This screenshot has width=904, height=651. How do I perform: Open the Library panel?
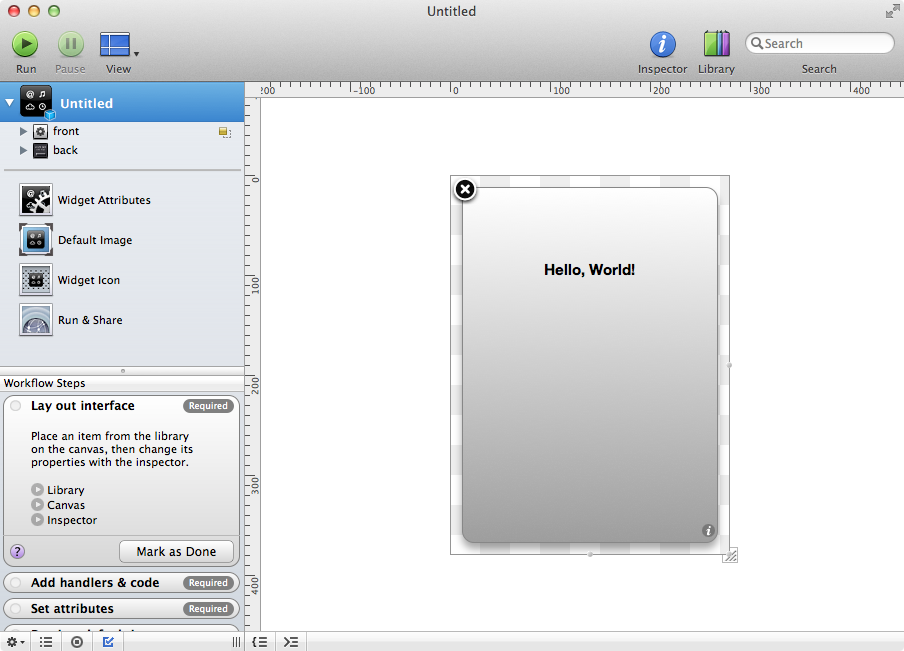click(717, 44)
